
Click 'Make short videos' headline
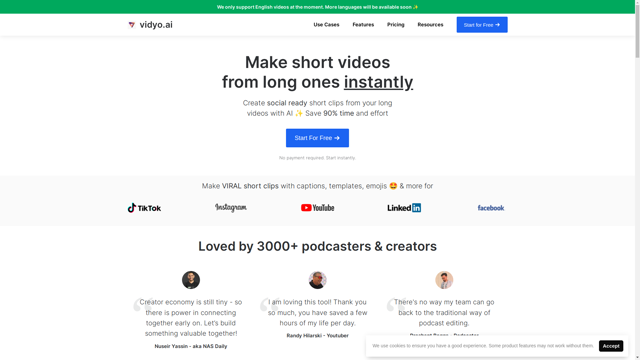pos(318,62)
